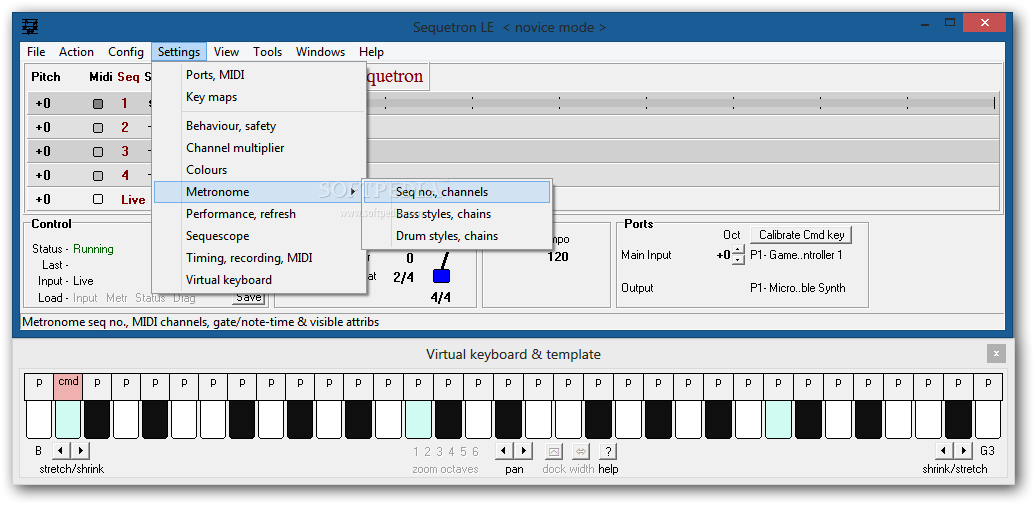Image resolution: width=1035 pixels, height=505 pixels.
Task: Click sequence number 3 label
Action: point(125,151)
